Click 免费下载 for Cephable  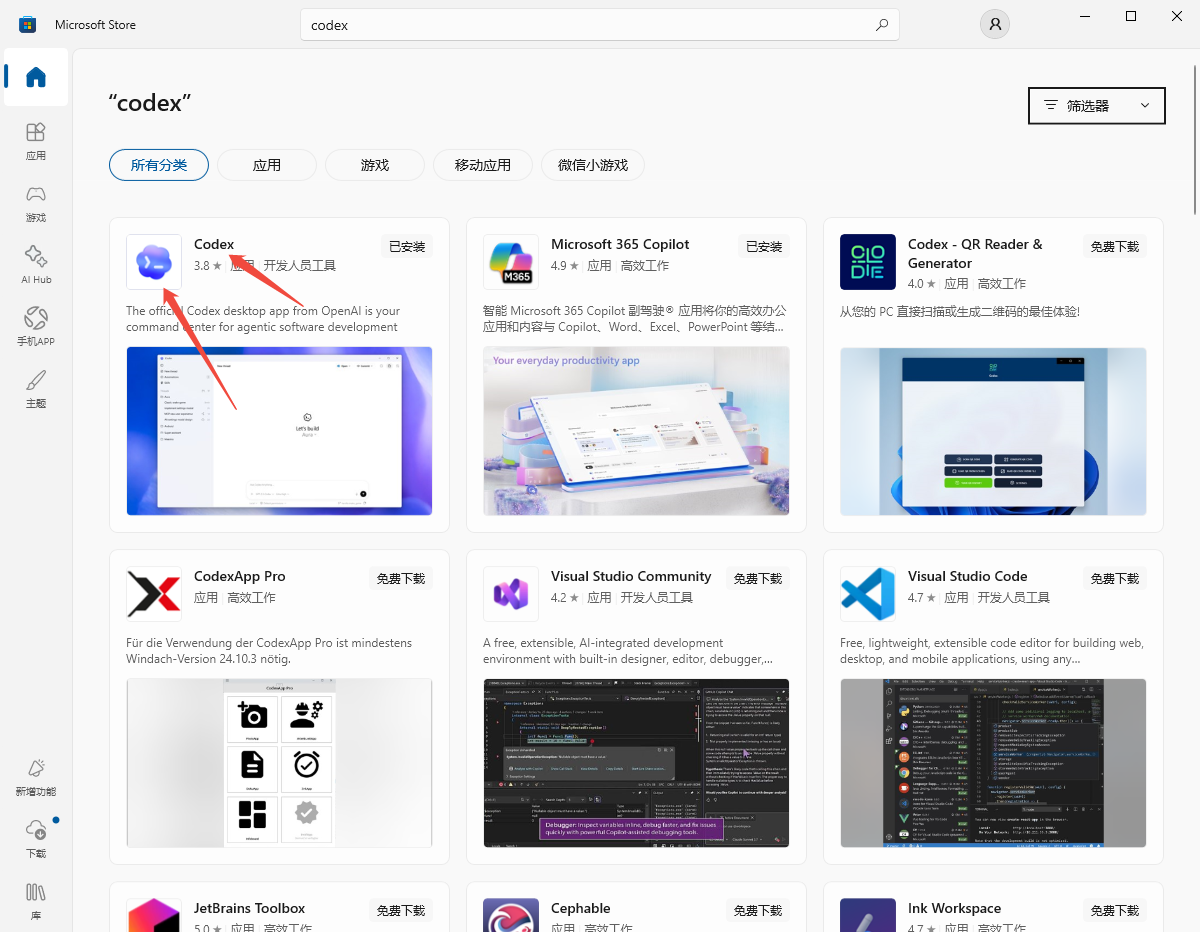click(758, 910)
